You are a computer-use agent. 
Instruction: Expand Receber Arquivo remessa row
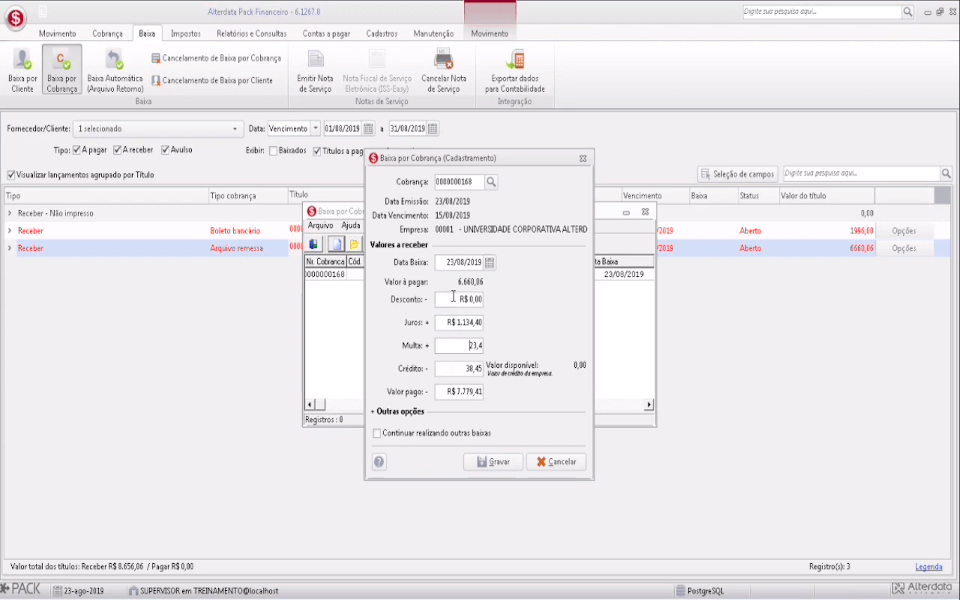click(9, 248)
